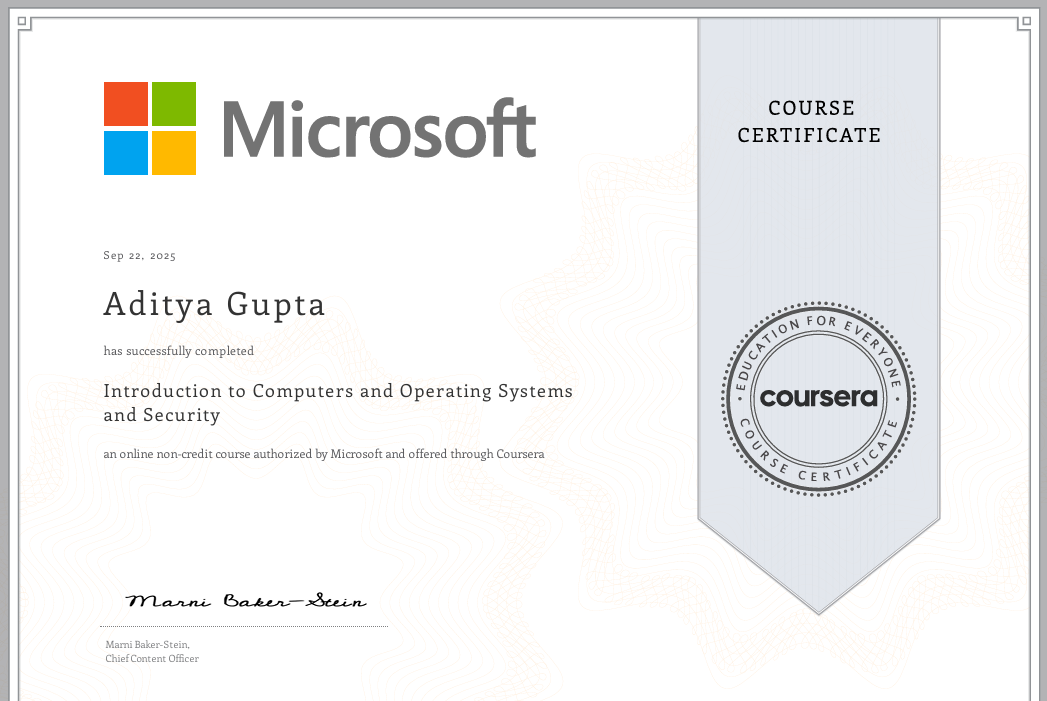
Task: Click the top-right corner border ornament
Action: coord(1024,24)
